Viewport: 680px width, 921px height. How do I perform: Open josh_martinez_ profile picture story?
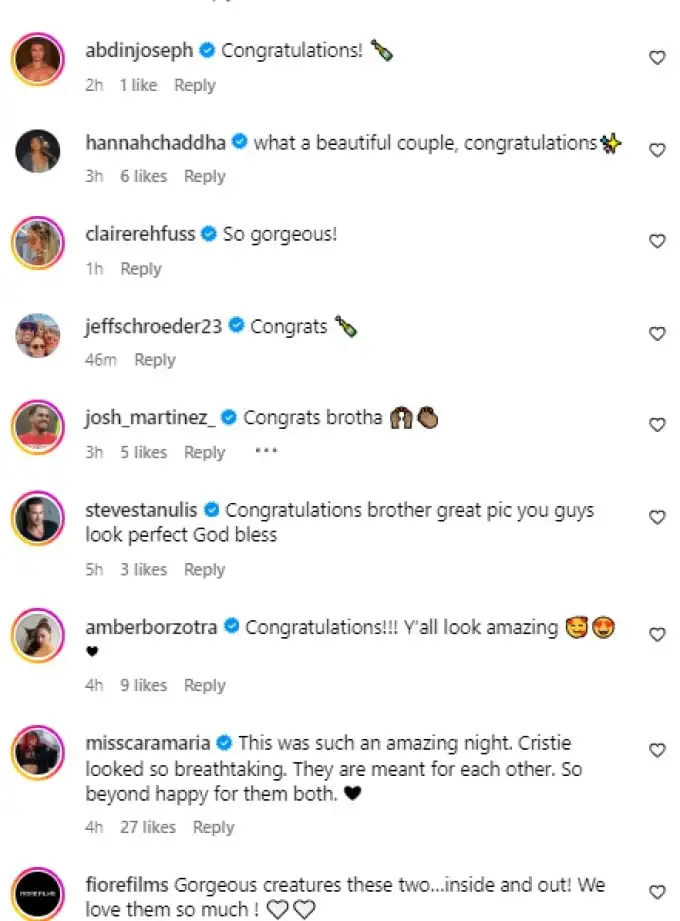tap(38, 426)
